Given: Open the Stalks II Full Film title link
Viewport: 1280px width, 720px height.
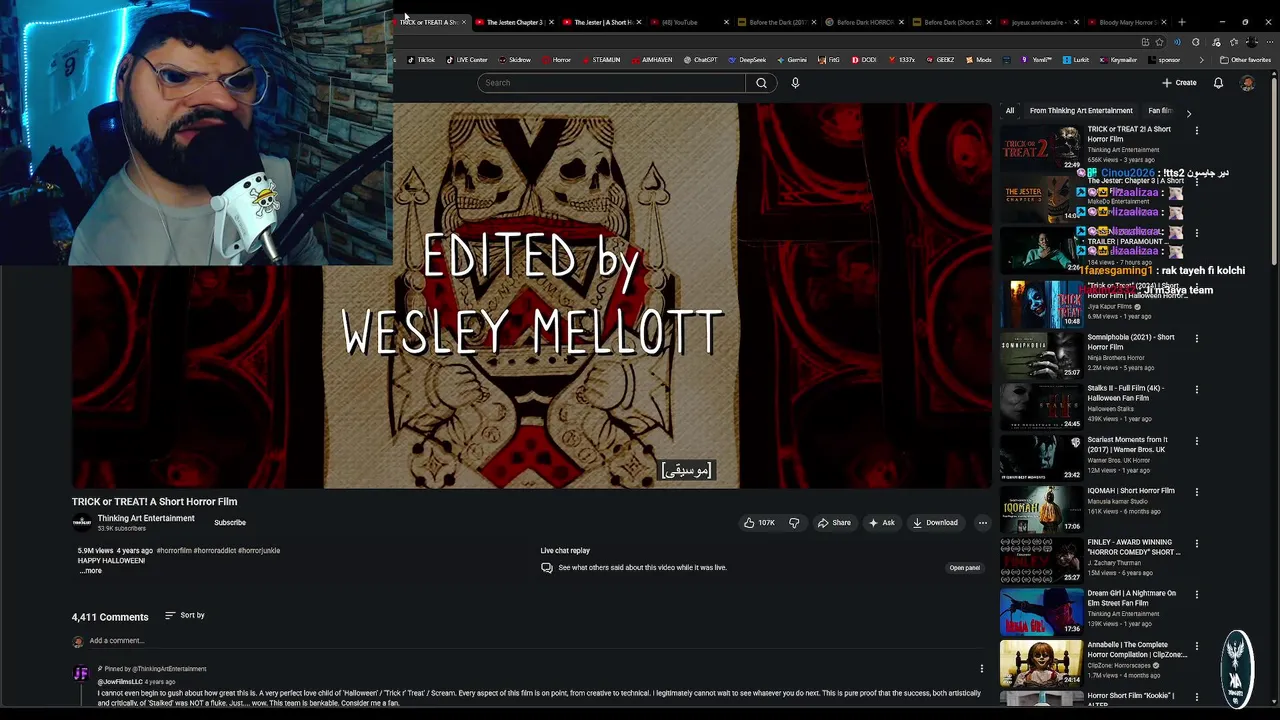Looking at the screenshot, I should (x=1125, y=393).
